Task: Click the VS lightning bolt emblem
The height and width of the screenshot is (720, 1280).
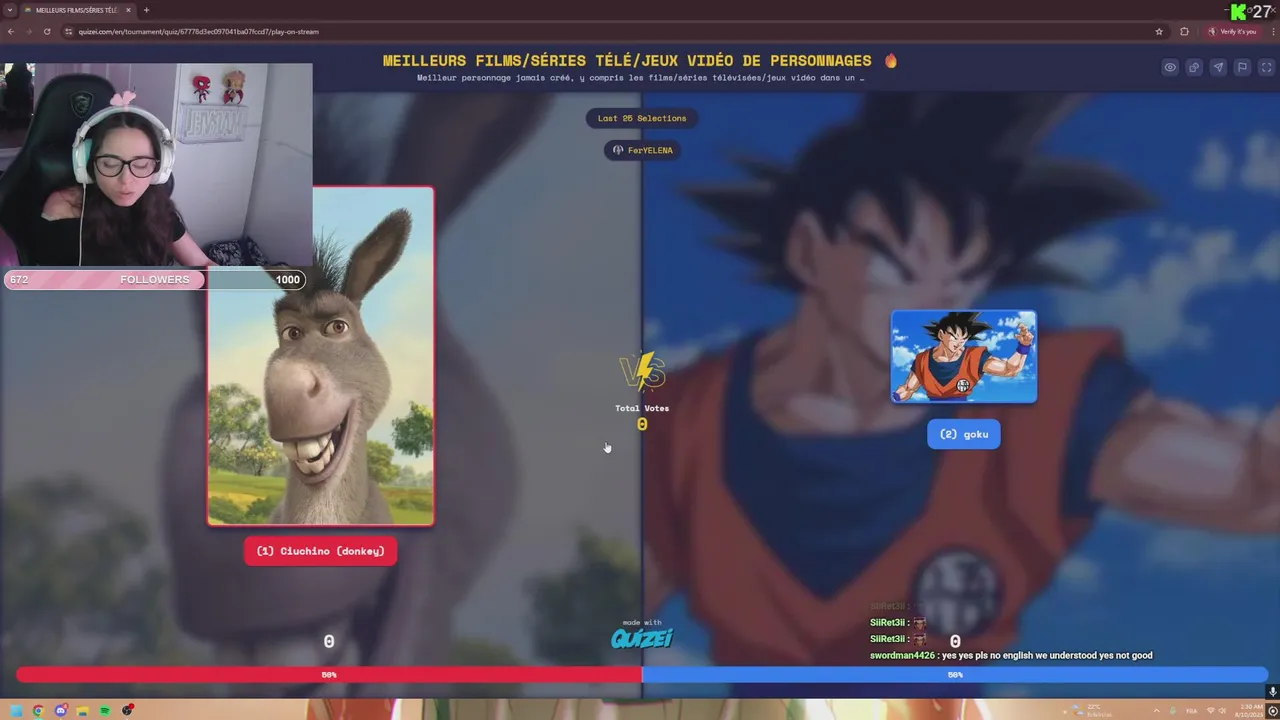Action: pos(642,371)
